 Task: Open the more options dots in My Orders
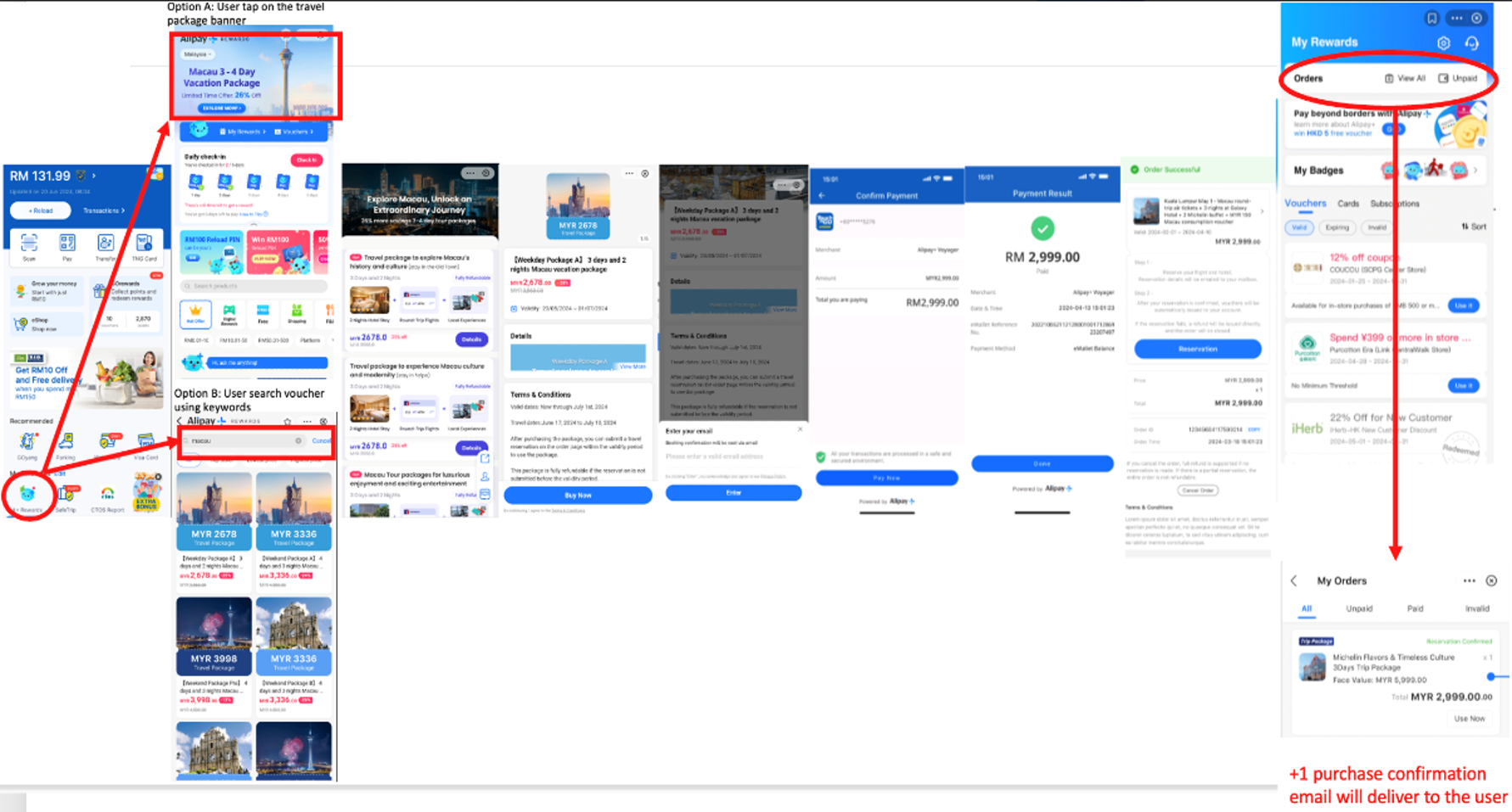(x=1470, y=581)
